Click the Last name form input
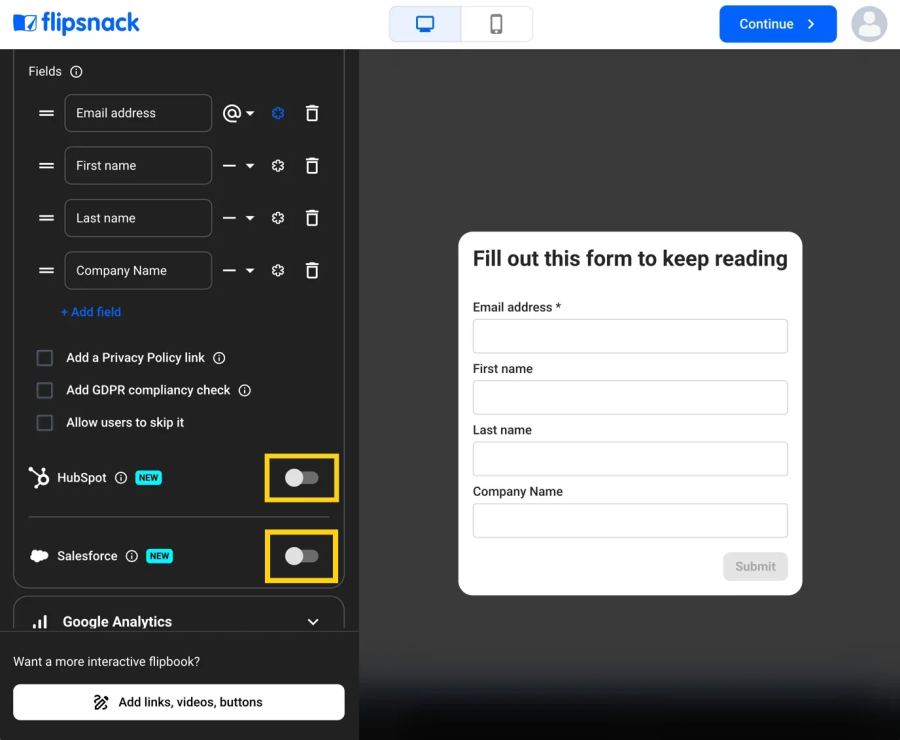900x740 pixels. click(629, 458)
